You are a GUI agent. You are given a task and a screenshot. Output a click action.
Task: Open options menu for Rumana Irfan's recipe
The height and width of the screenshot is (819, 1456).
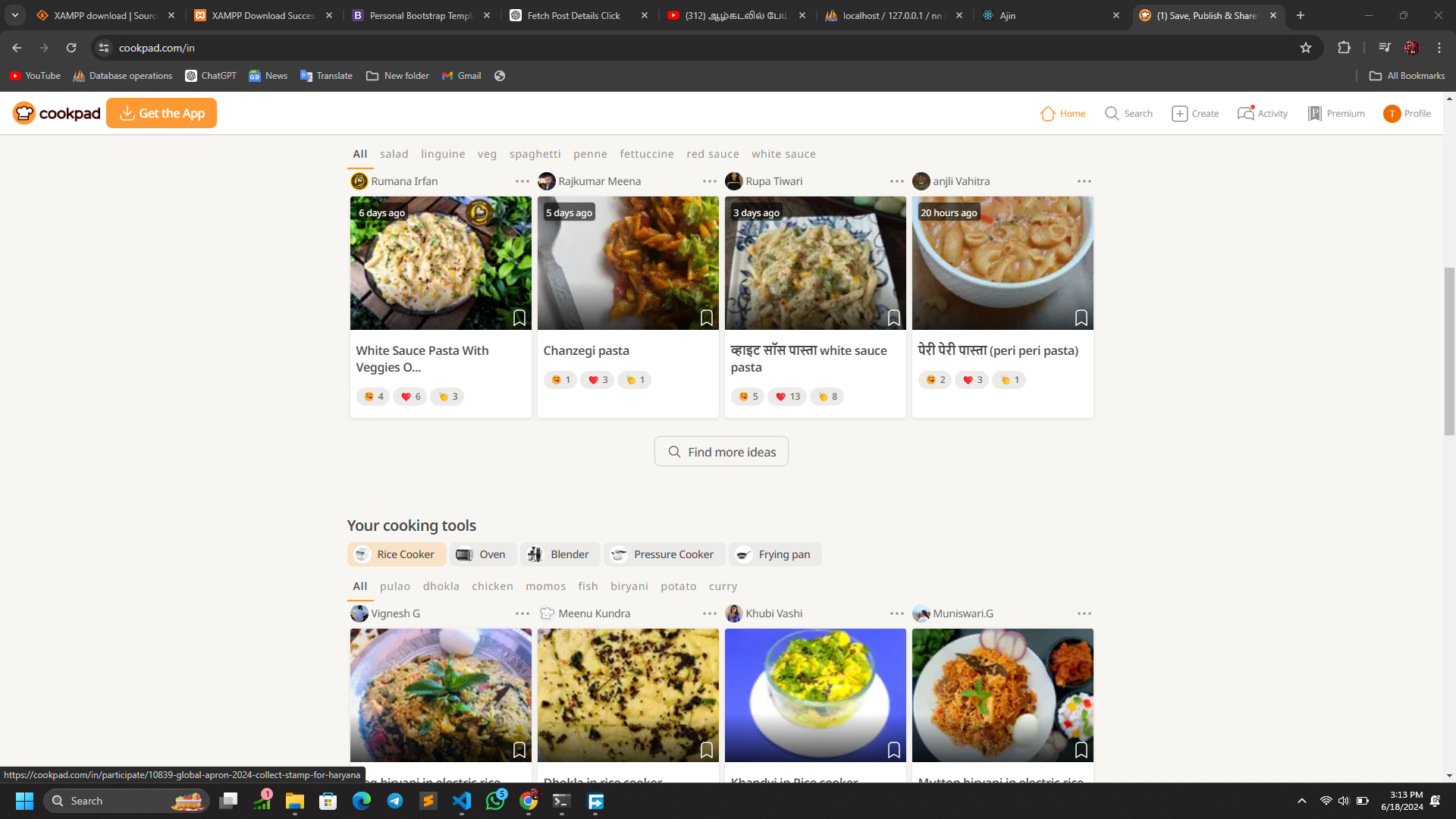(522, 180)
